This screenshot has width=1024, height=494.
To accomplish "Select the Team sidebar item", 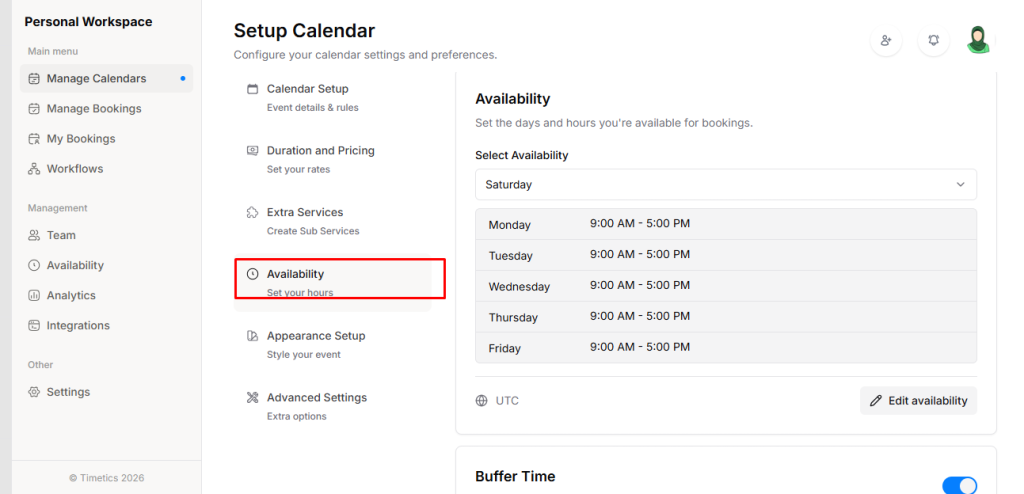I will click(x=61, y=236).
